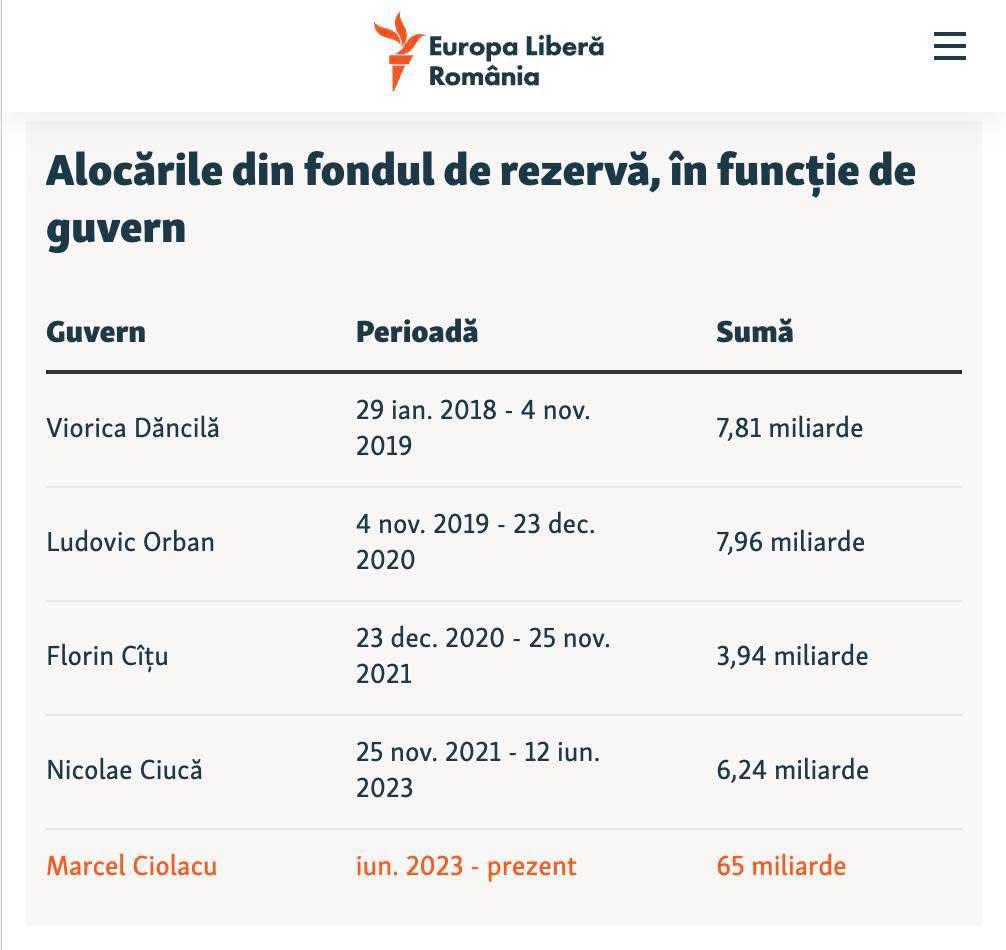Click the Guvern column header
The height and width of the screenshot is (950, 1006).
pos(96,332)
